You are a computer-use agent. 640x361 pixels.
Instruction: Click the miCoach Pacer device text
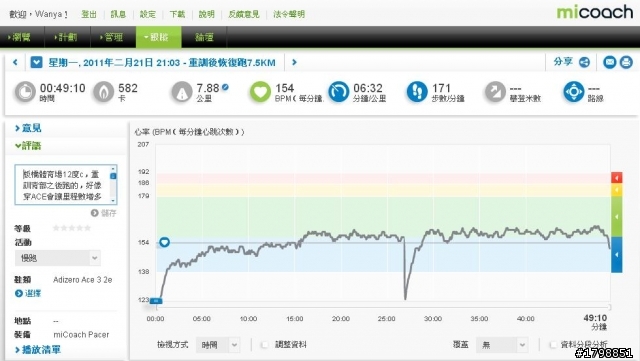(81, 334)
